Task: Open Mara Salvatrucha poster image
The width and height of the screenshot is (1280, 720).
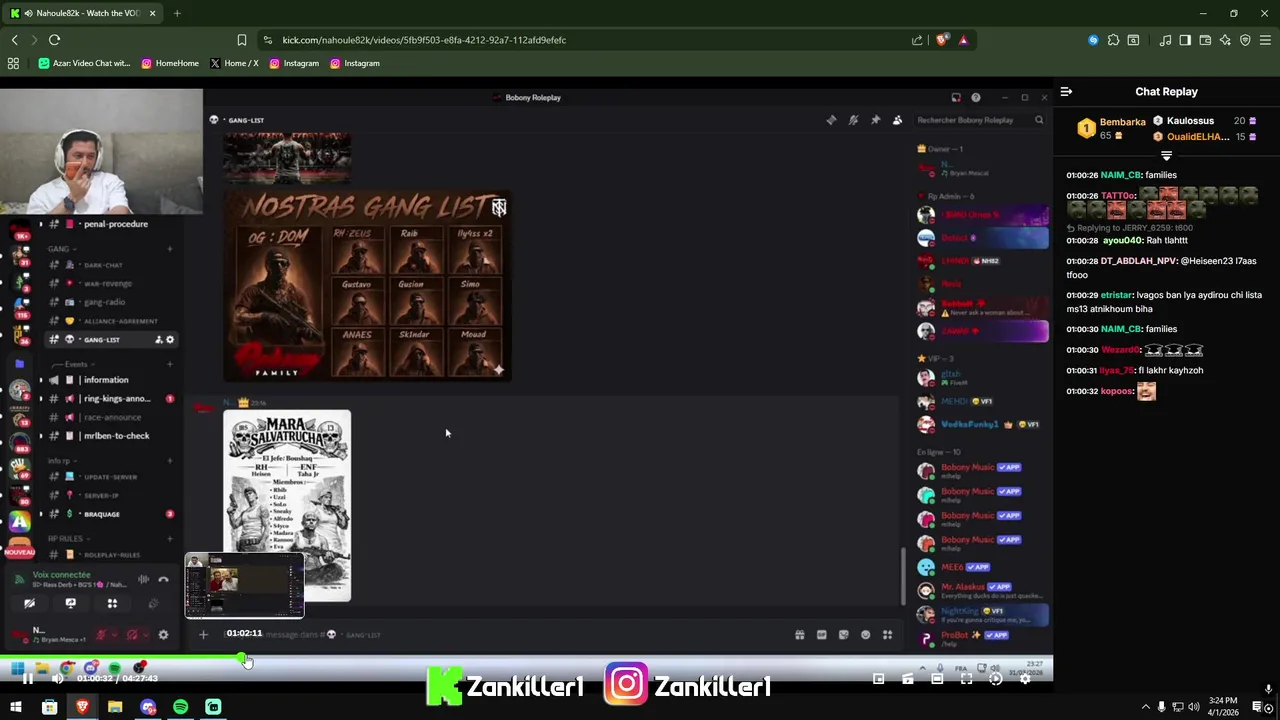Action: pyautogui.click(x=287, y=505)
